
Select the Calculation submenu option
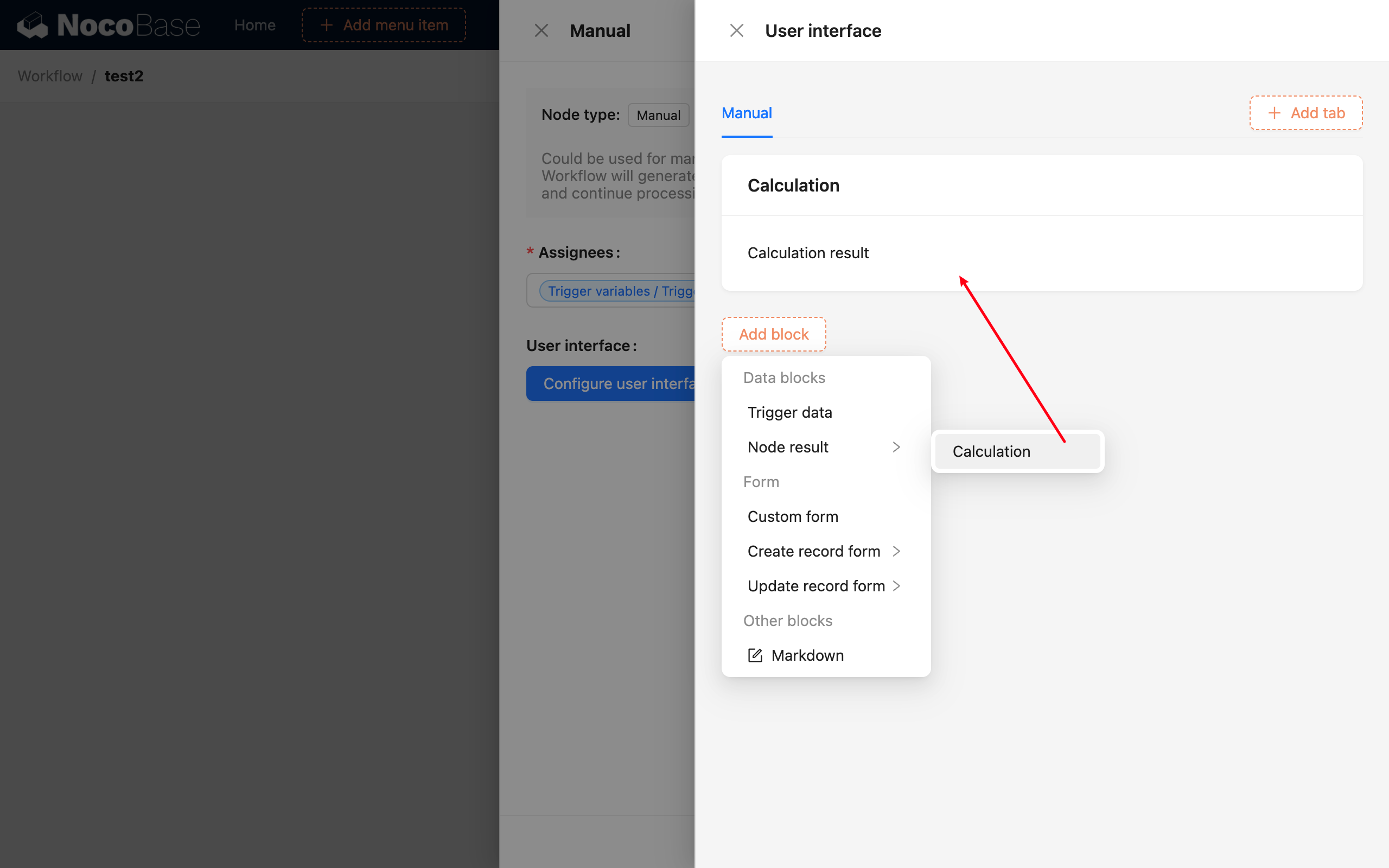(x=991, y=451)
